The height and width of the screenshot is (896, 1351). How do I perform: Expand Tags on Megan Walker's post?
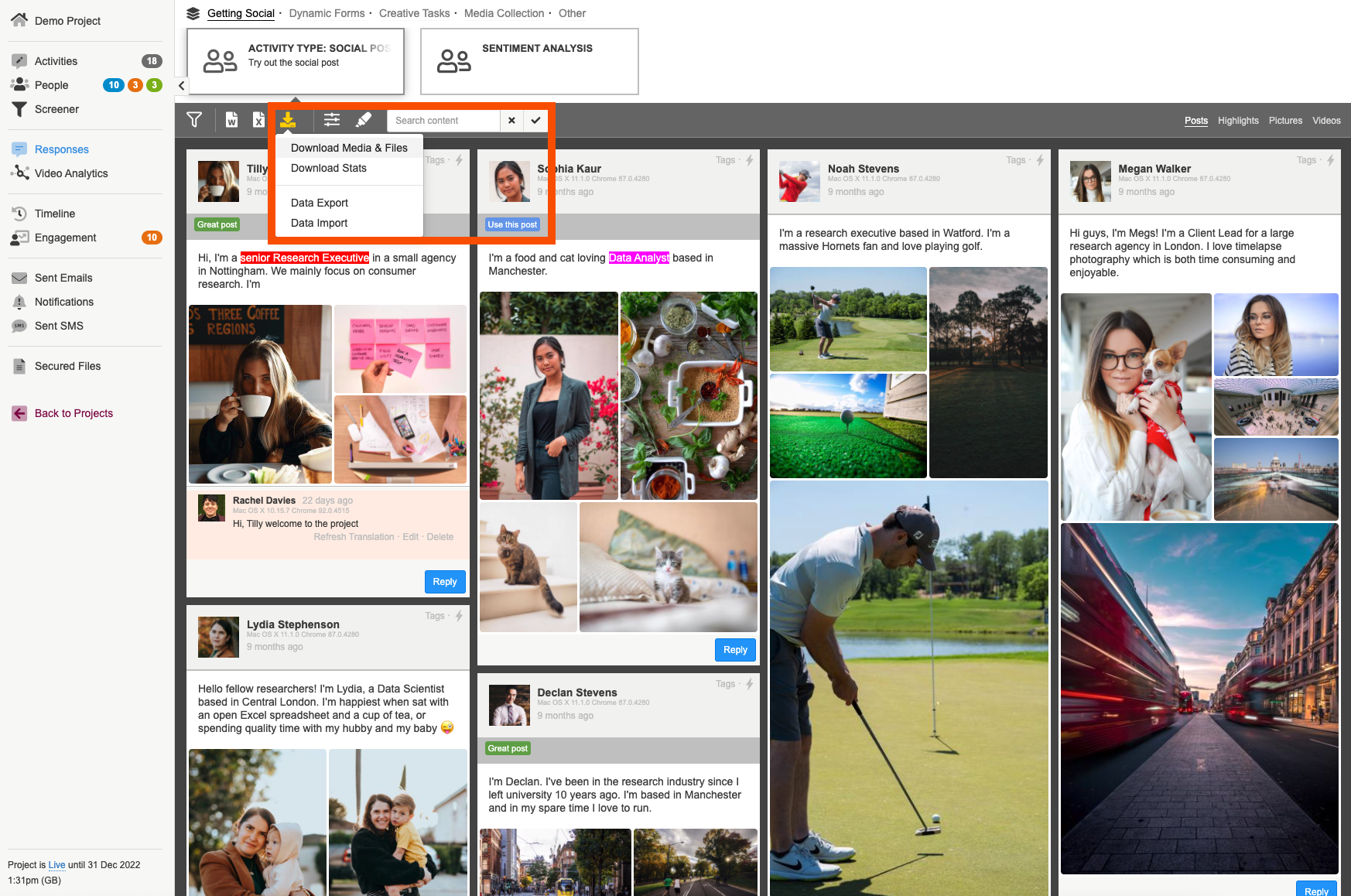coord(1306,160)
